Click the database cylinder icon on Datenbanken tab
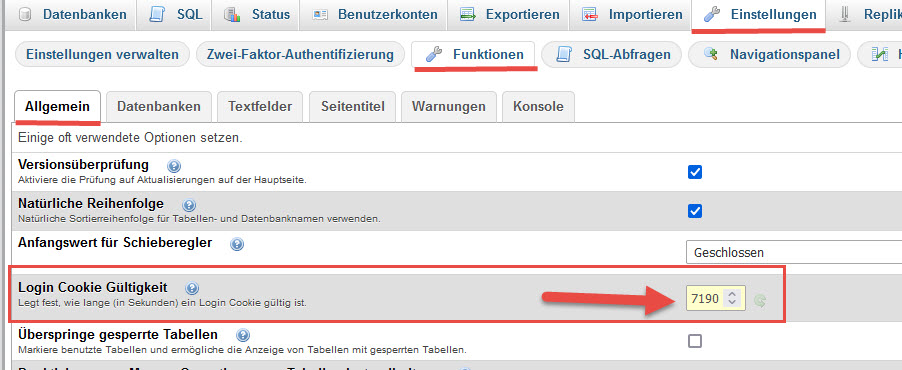Image resolution: width=902 pixels, height=370 pixels. coord(25,14)
